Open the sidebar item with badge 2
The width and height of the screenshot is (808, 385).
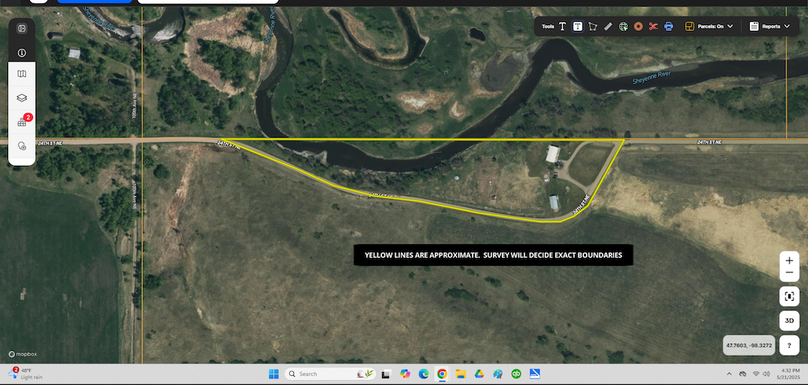tap(23, 122)
